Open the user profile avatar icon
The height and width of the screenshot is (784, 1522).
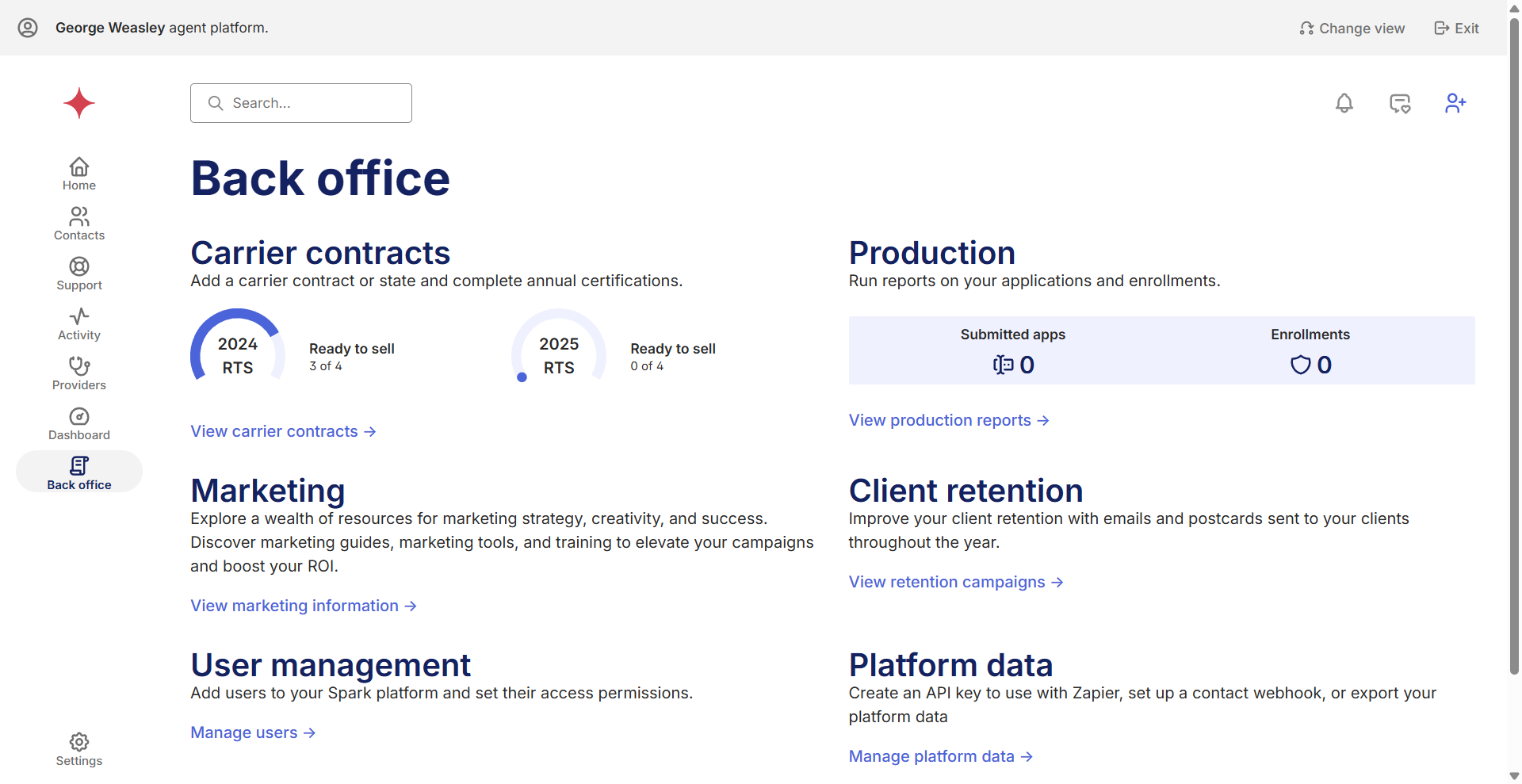click(28, 28)
